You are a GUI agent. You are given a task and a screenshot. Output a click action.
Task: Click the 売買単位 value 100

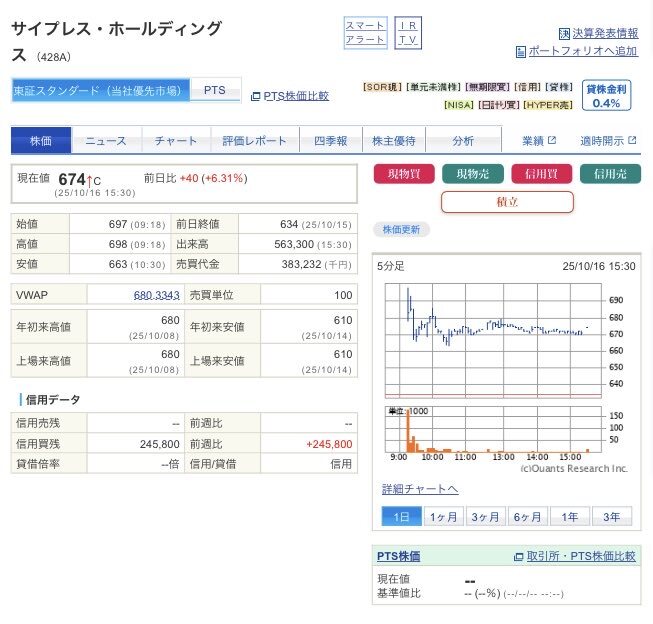343,295
